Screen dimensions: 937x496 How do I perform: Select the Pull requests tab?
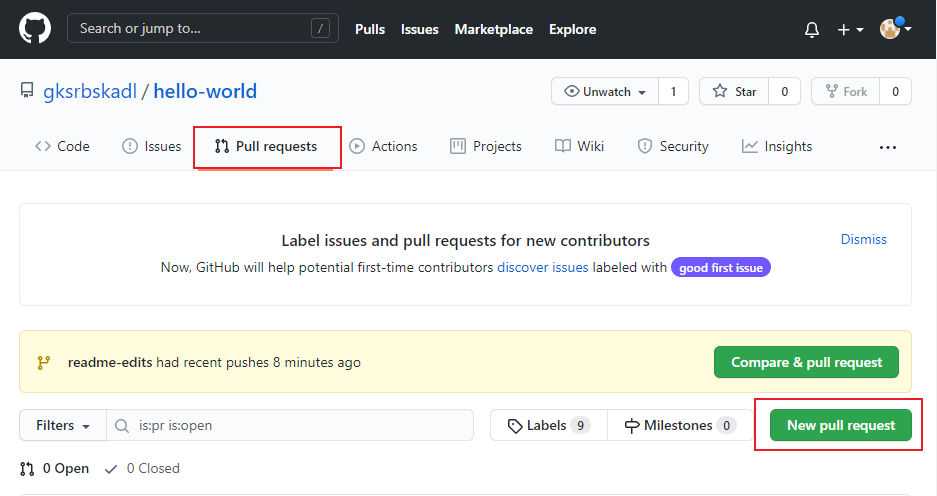267,146
